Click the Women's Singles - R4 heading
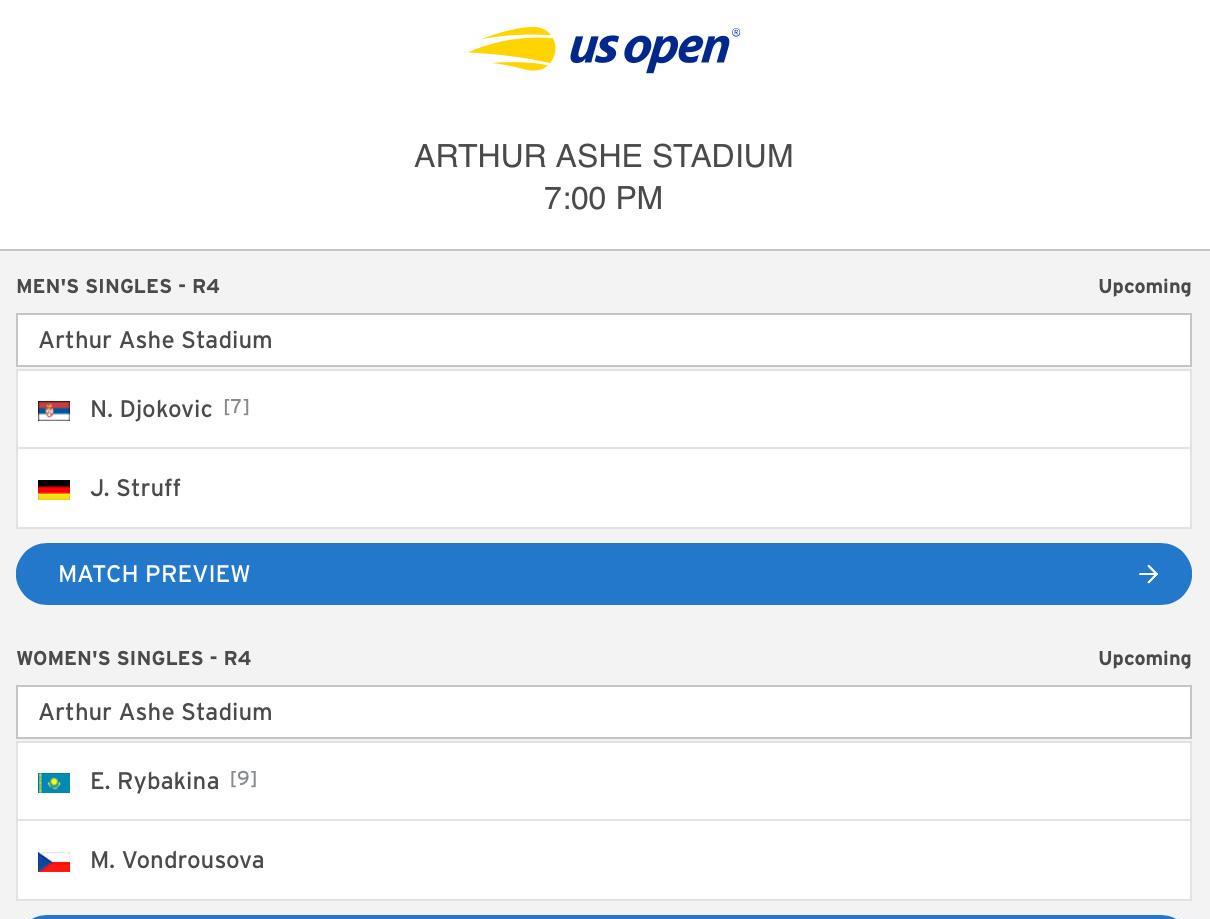Screen dimensions: 1210x919 click(x=134, y=659)
